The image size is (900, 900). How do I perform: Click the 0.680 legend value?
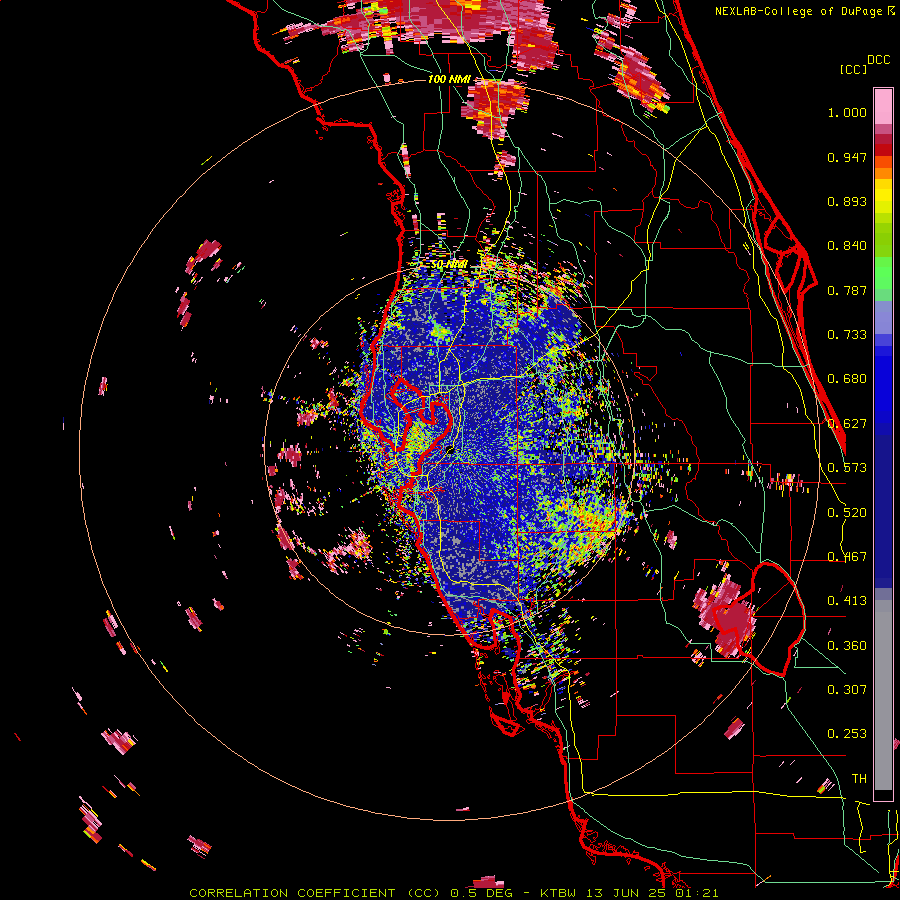(x=847, y=379)
